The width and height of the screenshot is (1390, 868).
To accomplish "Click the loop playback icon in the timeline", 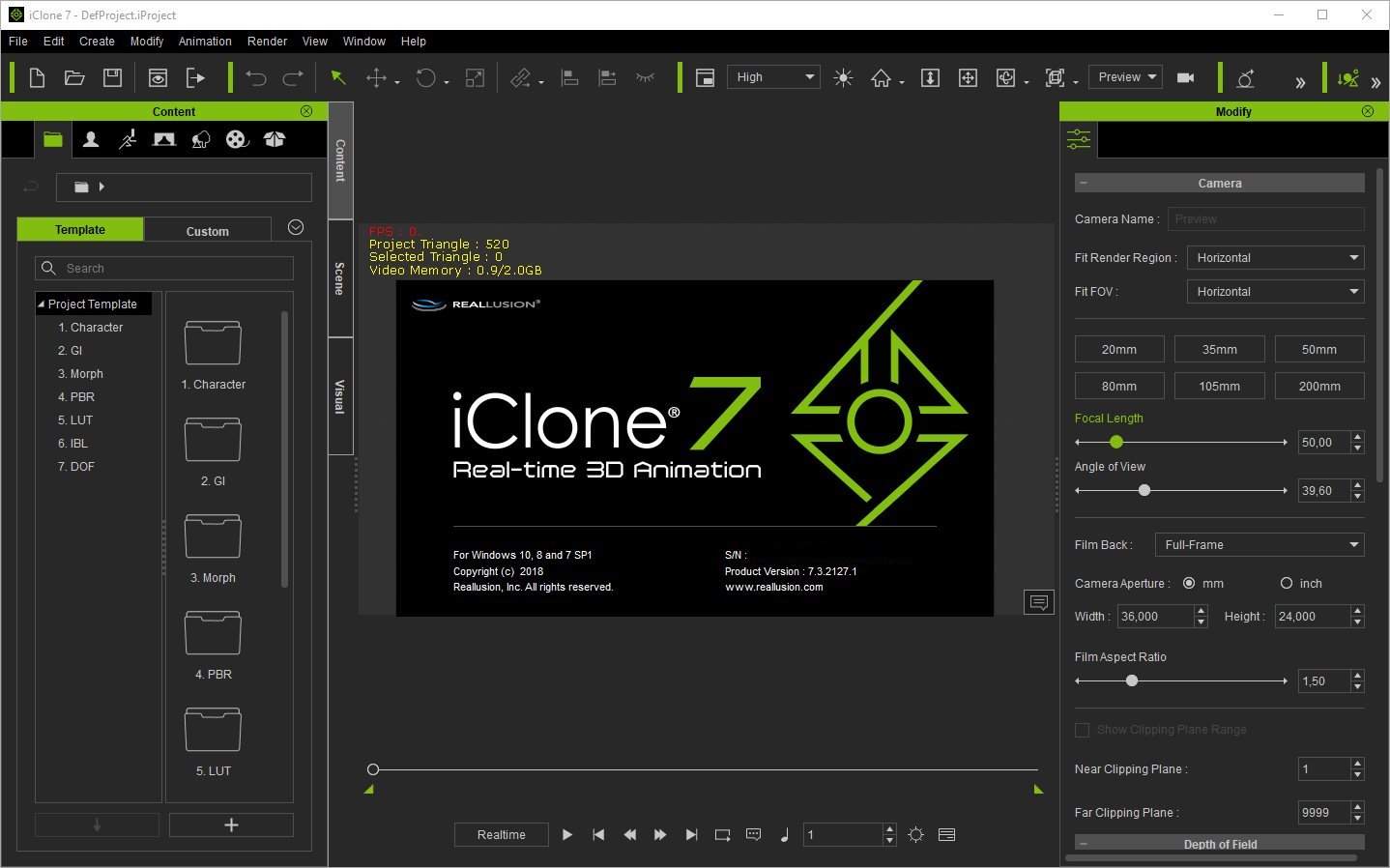I will (x=722, y=834).
